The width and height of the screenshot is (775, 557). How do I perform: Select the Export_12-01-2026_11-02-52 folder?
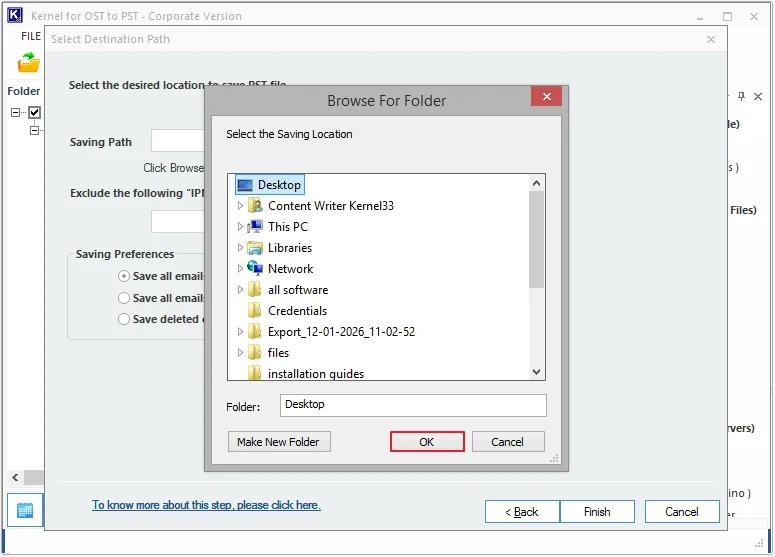341,332
